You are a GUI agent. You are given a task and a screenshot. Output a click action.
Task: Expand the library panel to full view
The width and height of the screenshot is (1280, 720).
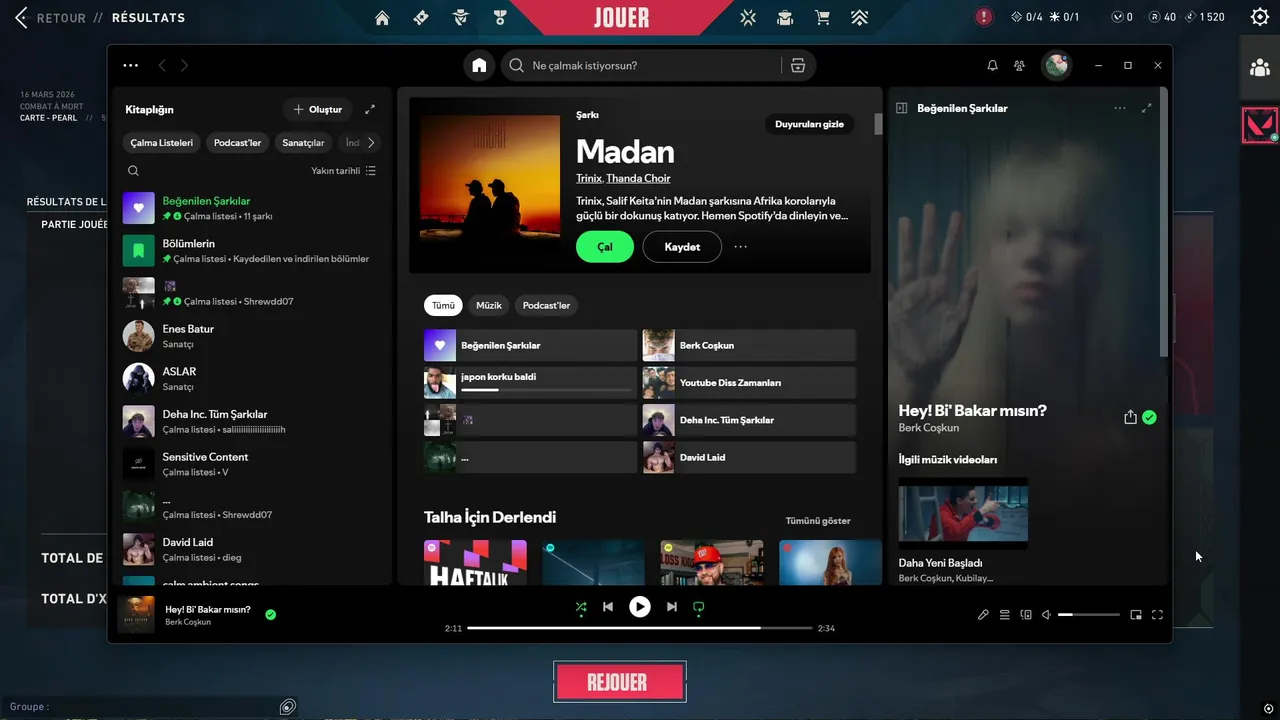click(370, 109)
